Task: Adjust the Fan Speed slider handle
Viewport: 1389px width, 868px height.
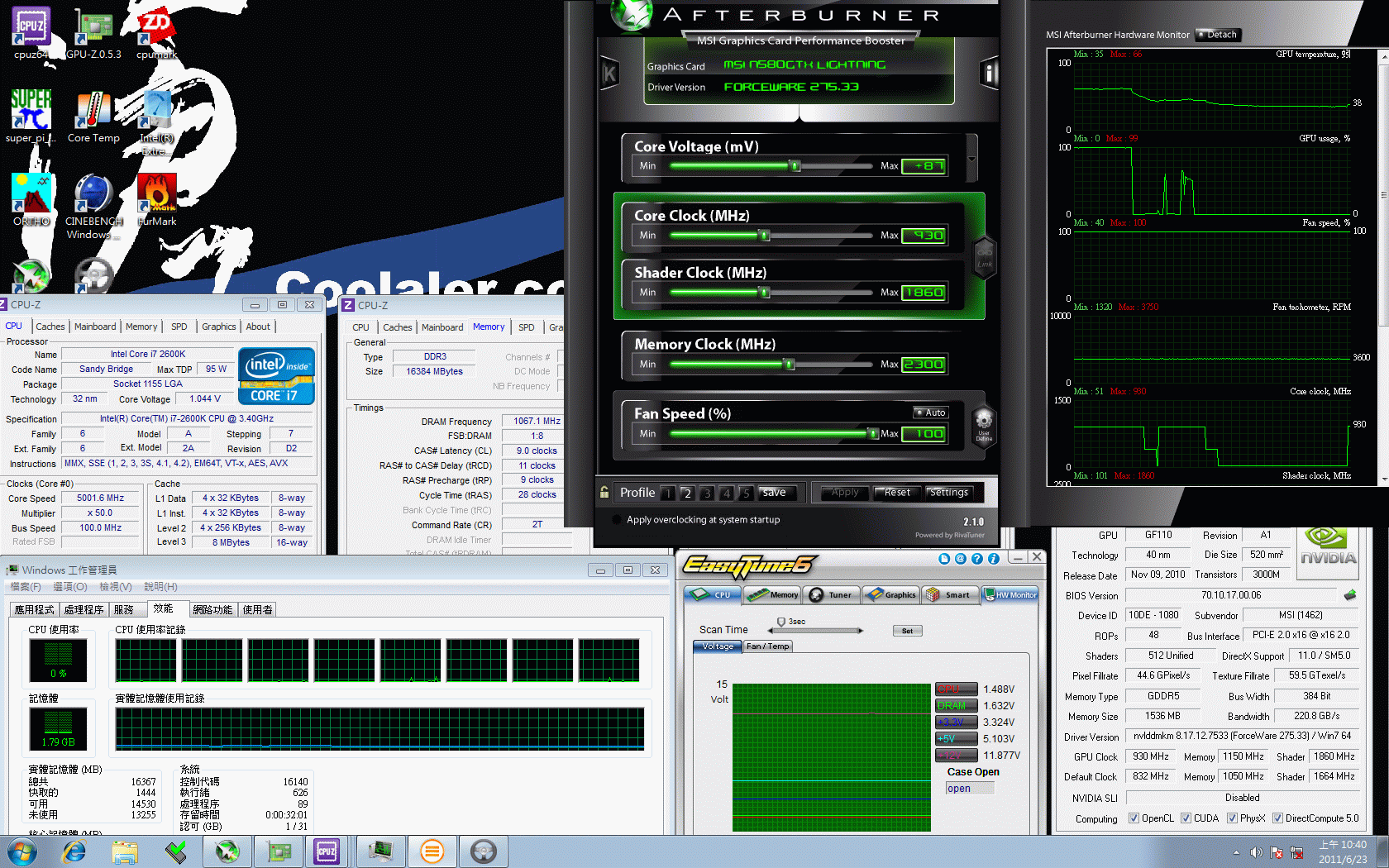Action: click(x=873, y=434)
